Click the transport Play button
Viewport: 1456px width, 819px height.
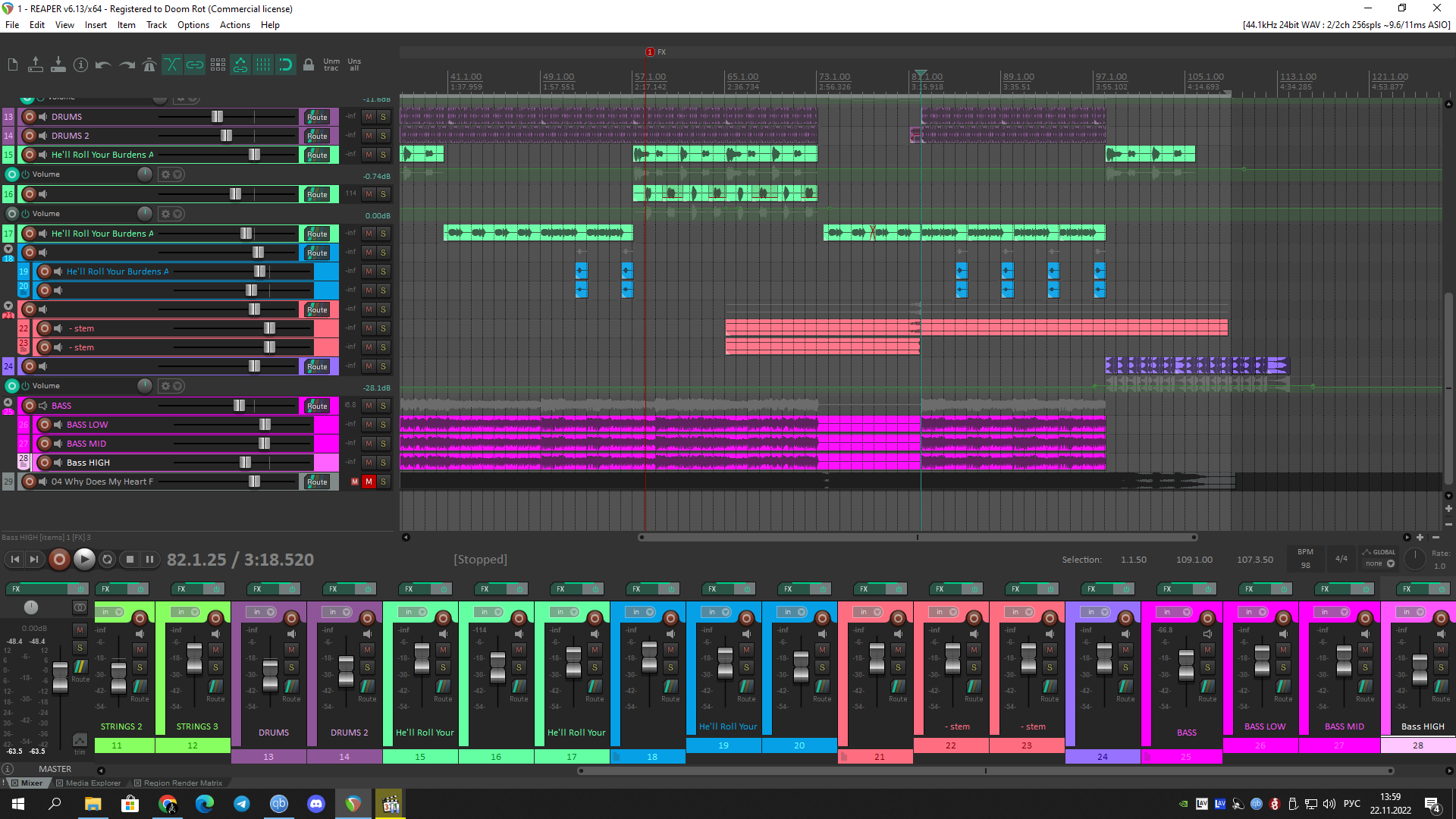tap(84, 560)
